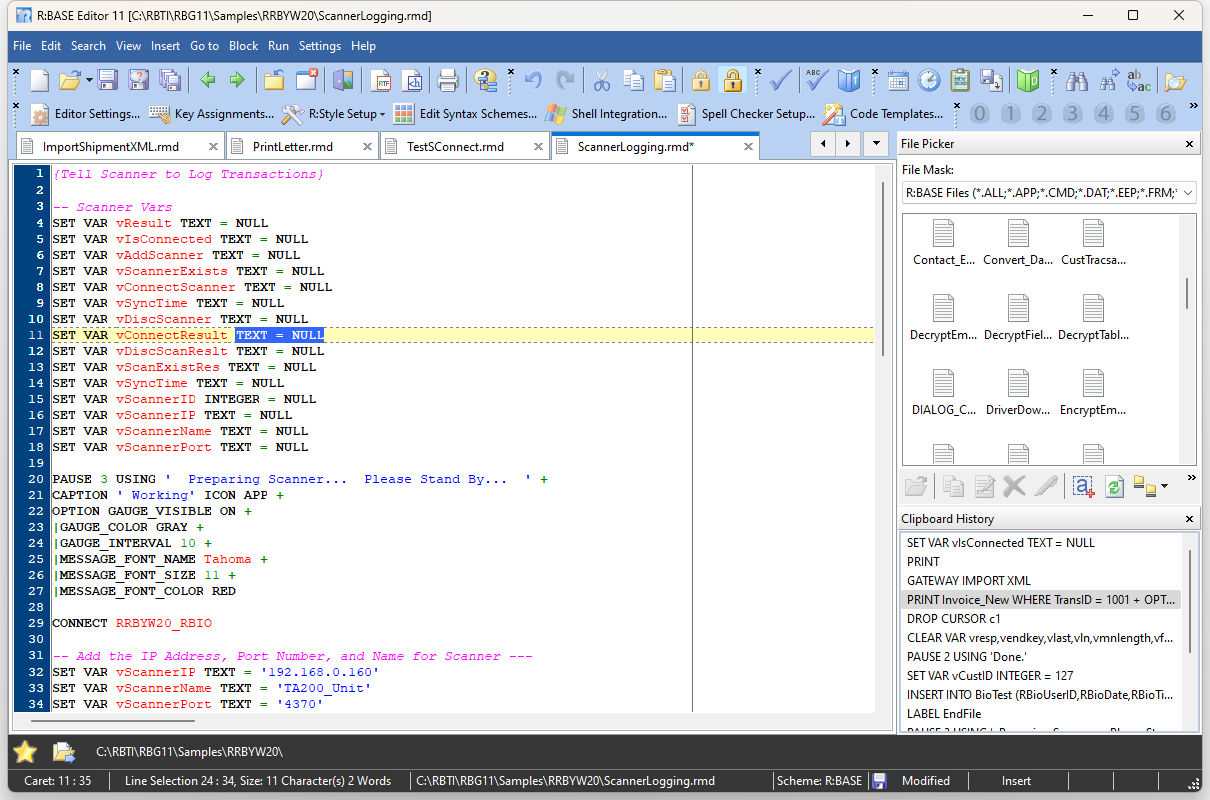The image size is (1210, 800).
Task: Insert date with calendar icon
Action: (897, 80)
